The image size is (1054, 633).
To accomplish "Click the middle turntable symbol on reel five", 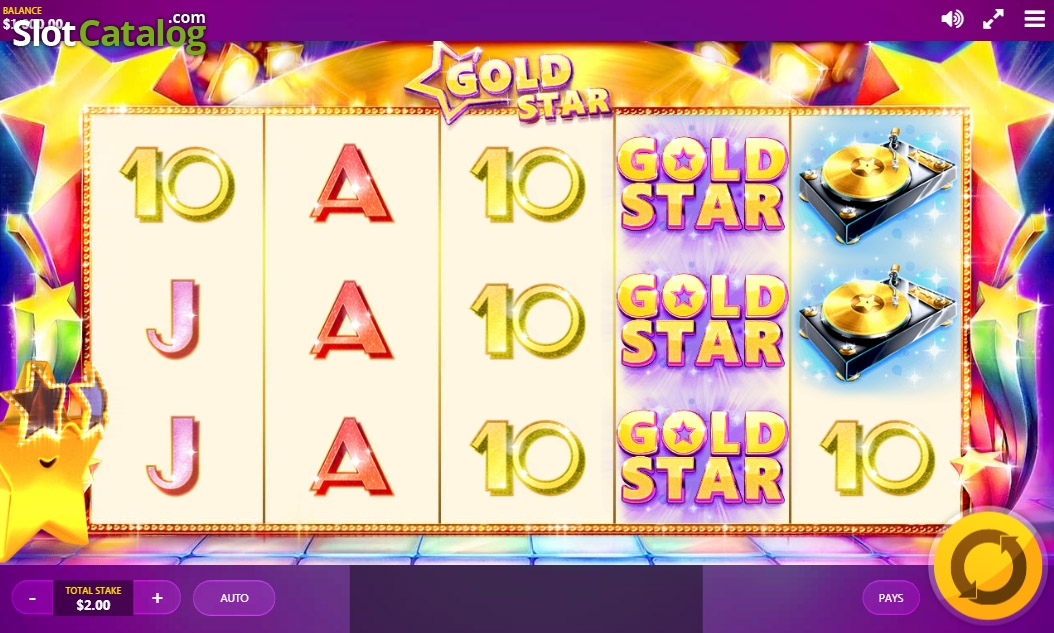I will coord(877,322).
